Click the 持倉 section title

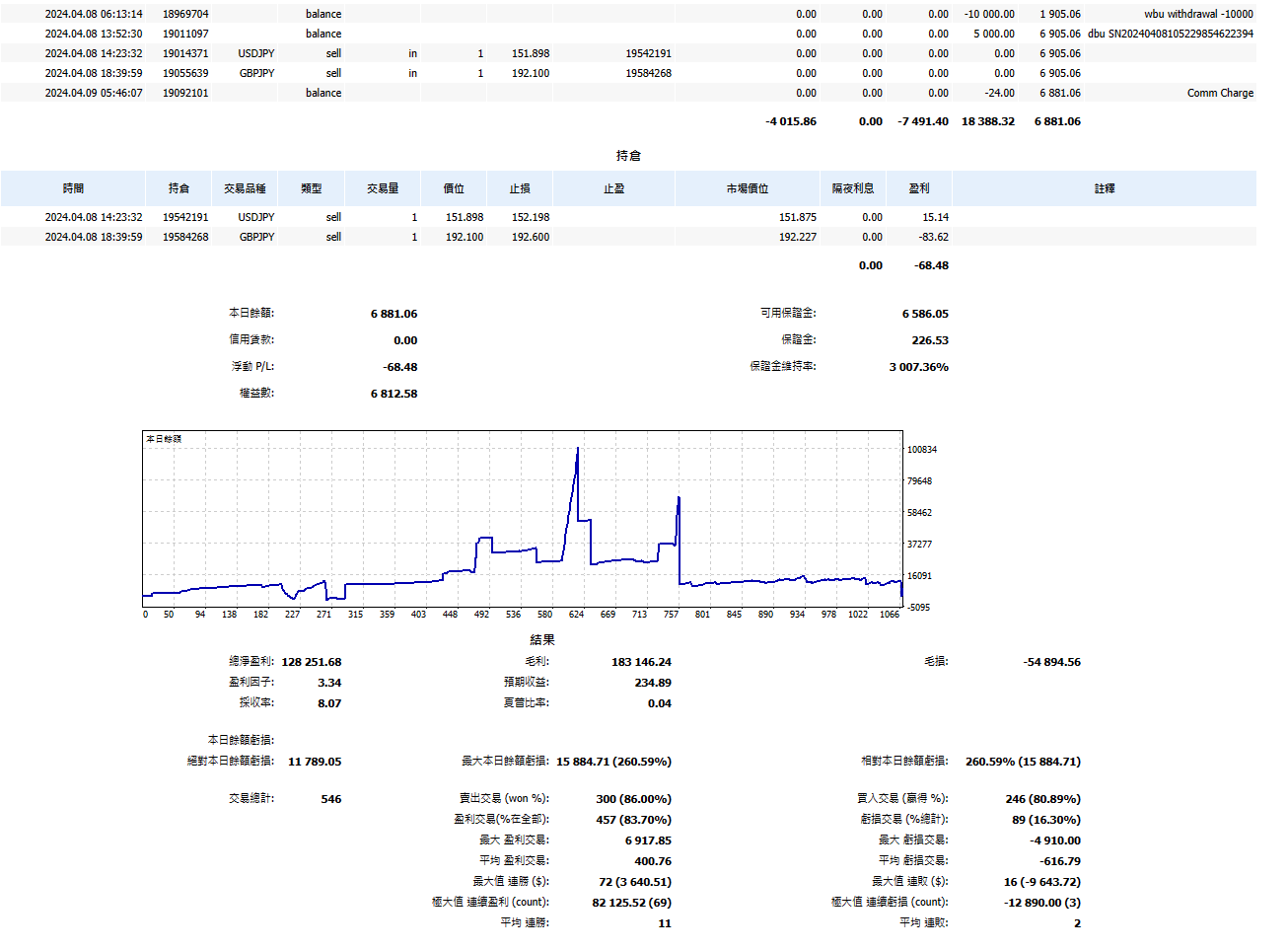coord(628,156)
